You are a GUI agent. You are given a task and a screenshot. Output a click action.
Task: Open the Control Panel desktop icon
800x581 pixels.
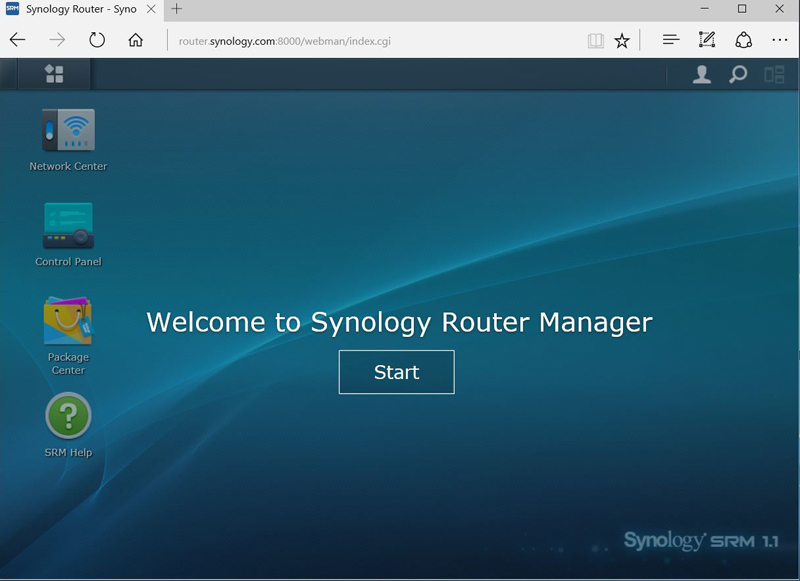(68, 225)
